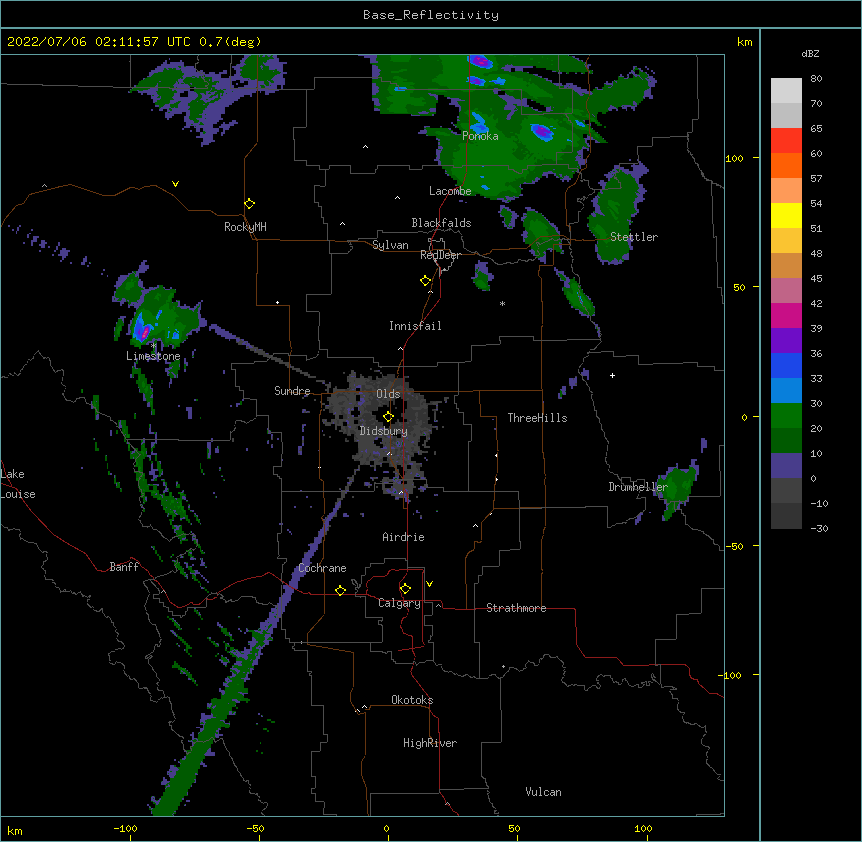Click the -50 tick on the right axis
Screen dimensions: 862x842
[734, 546]
